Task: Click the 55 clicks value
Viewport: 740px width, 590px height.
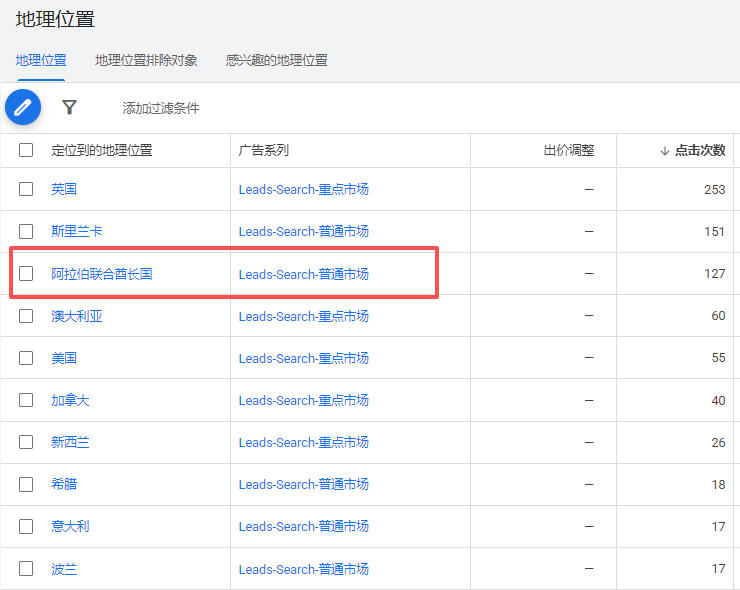Action: click(718, 357)
